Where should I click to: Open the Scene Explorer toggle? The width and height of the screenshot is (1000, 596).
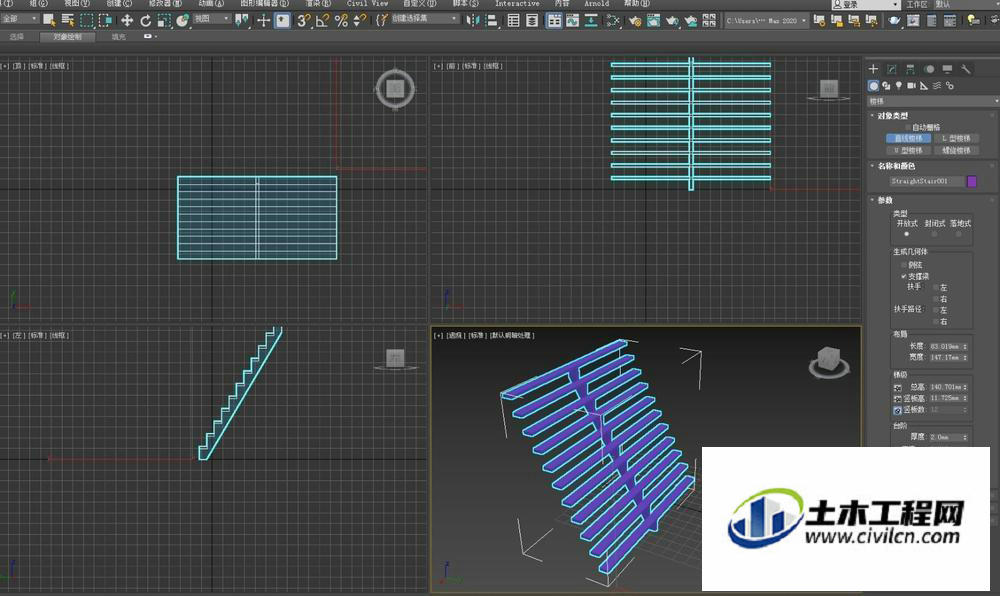[513, 20]
